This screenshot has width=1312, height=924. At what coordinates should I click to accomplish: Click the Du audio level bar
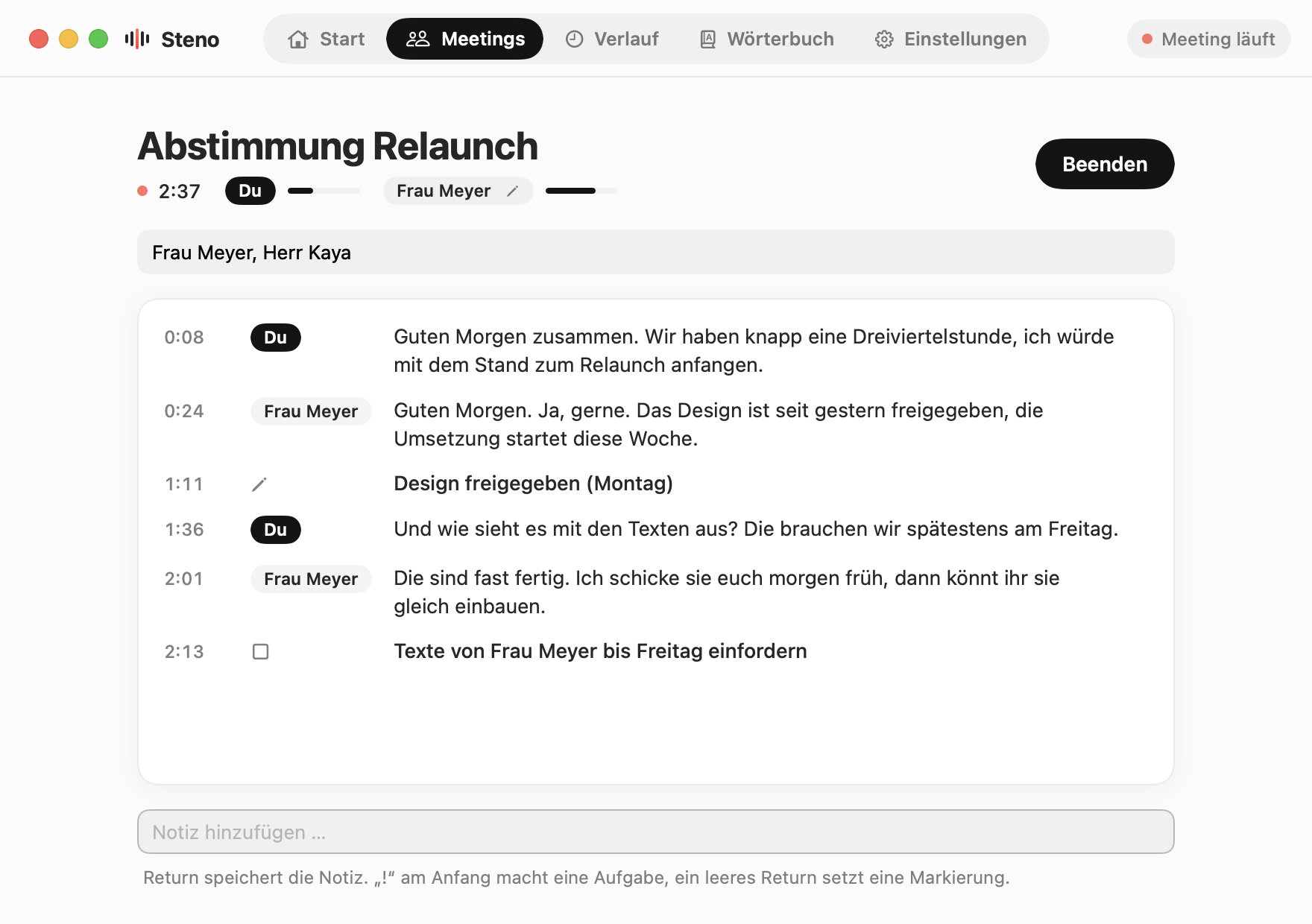324,191
